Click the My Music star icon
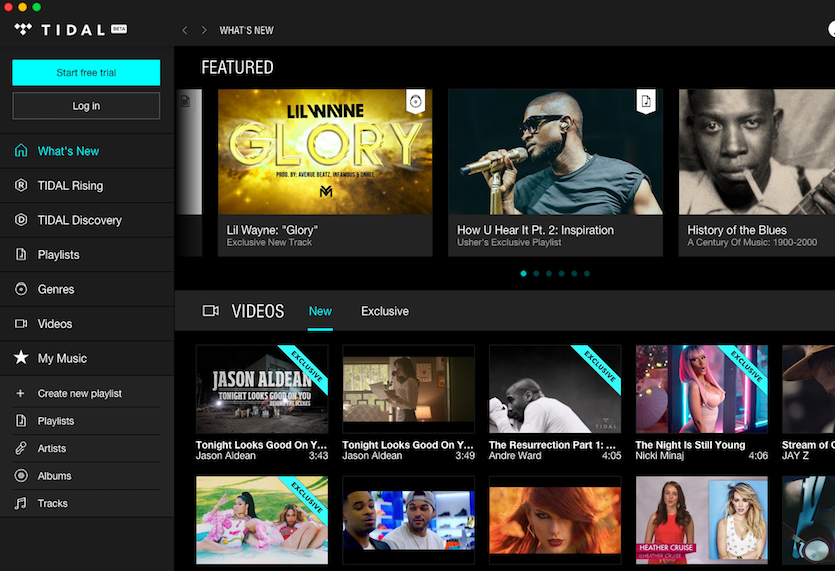Screen dimensions: 835x571 pos(21,357)
